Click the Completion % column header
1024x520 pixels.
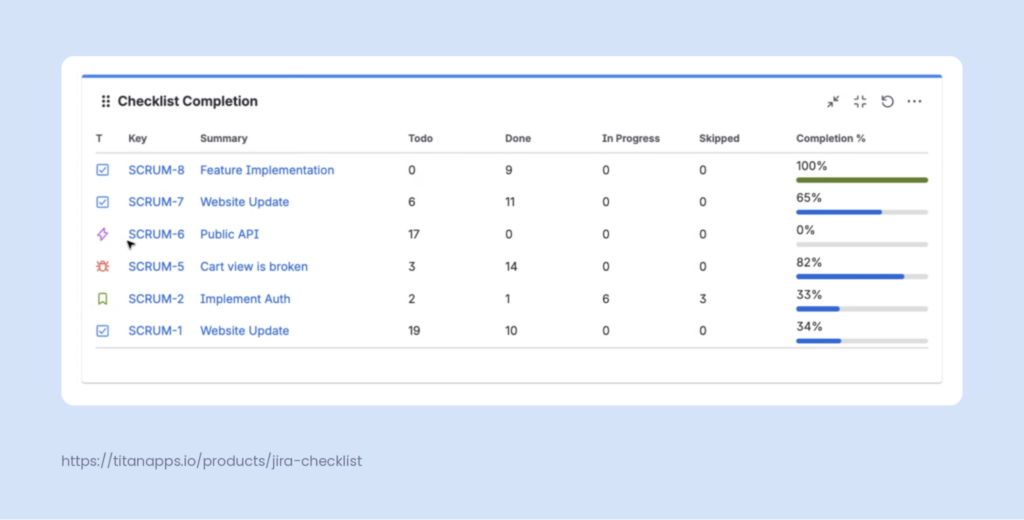pos(831,138)
